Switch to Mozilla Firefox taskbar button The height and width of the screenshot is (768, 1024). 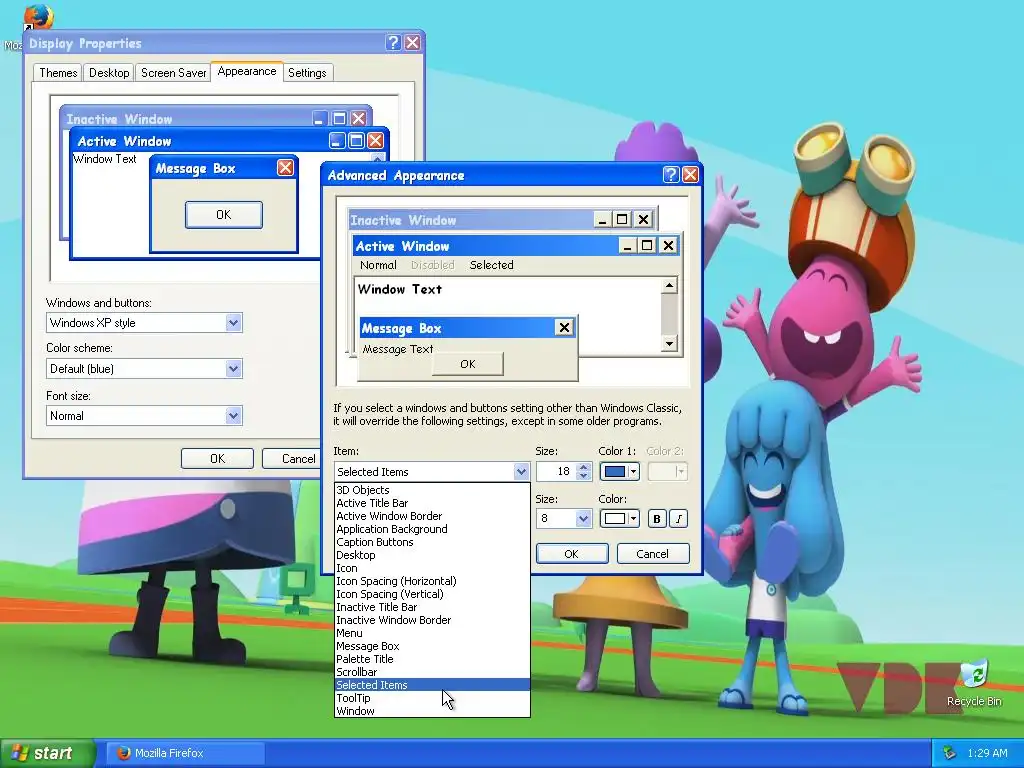(x=185, y=753)
